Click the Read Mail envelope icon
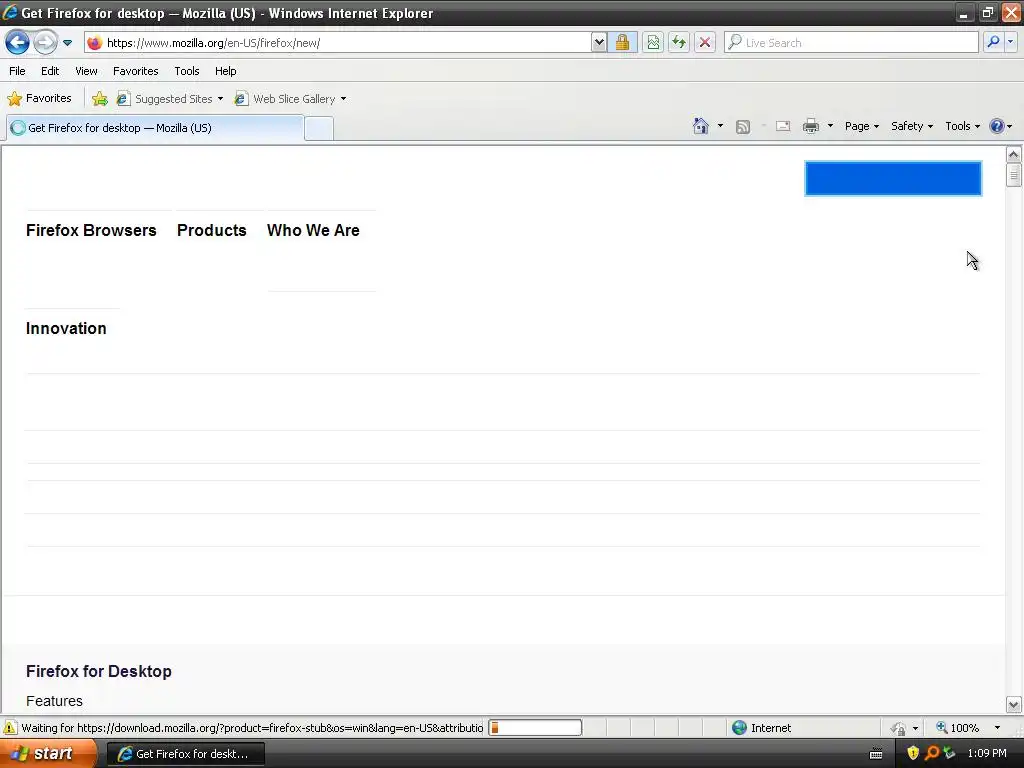The width and height of the screenshot is (1024, 768). pyautogui.click(x=783, y=126)
